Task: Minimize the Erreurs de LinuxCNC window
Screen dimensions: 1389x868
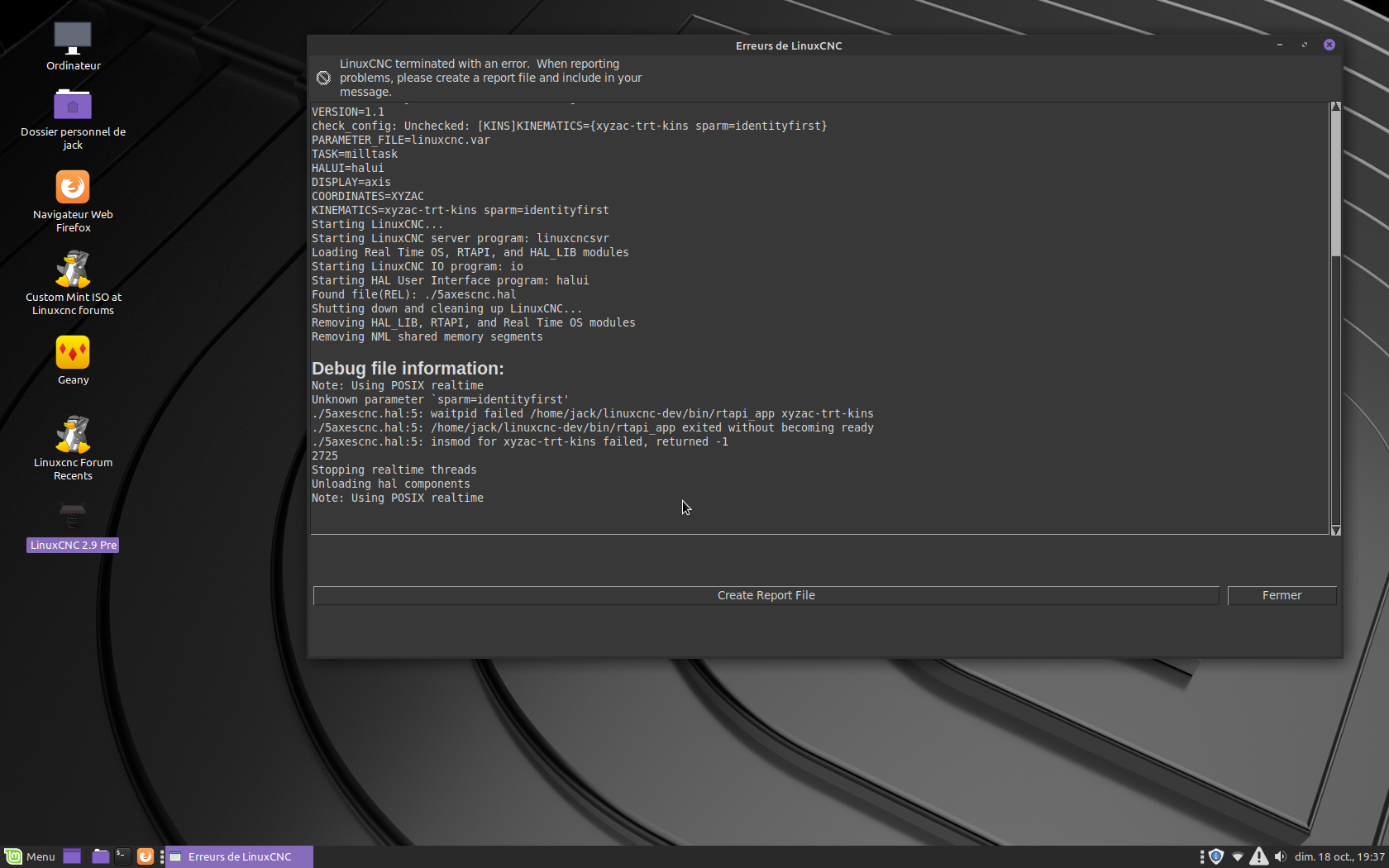Action: click(1279, 45)
